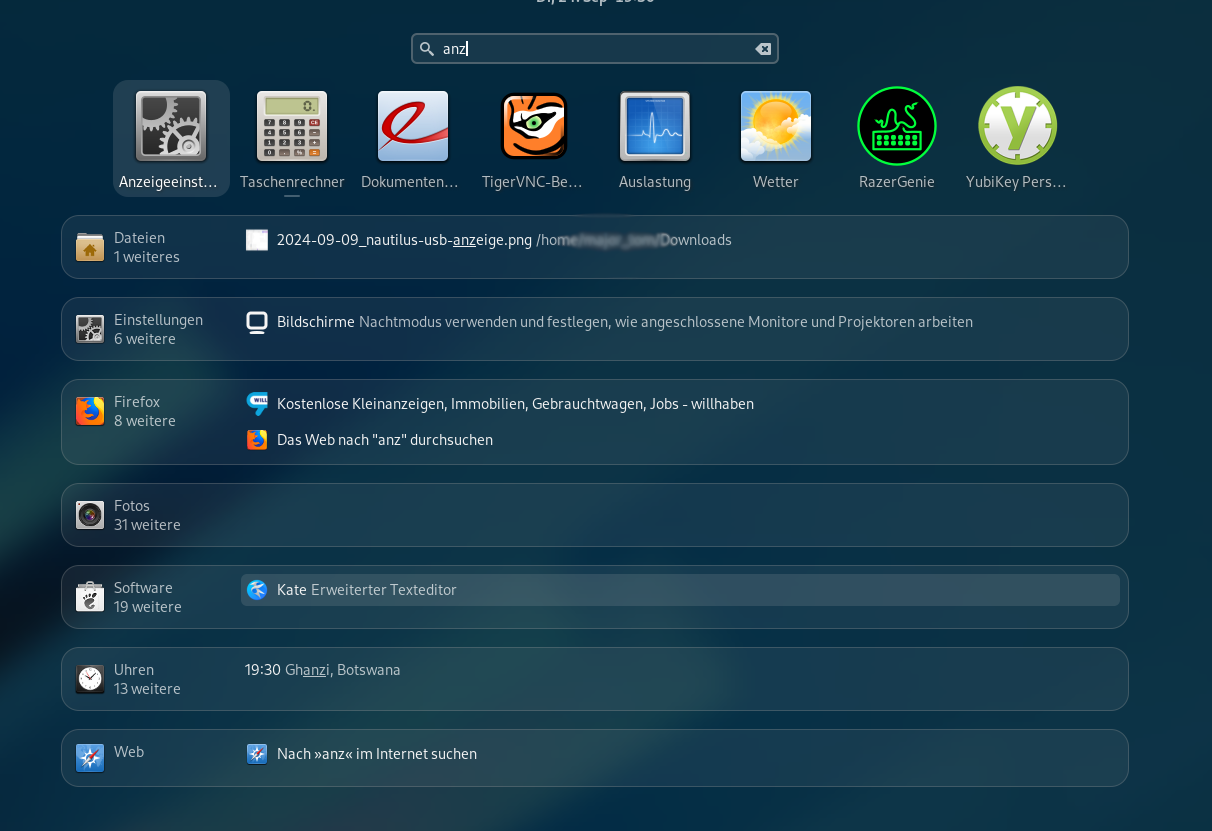Viewport: 1212px width, 831px height.
Task: Click the PNG file thumbnail icon
Action: [x=257, y=240]
